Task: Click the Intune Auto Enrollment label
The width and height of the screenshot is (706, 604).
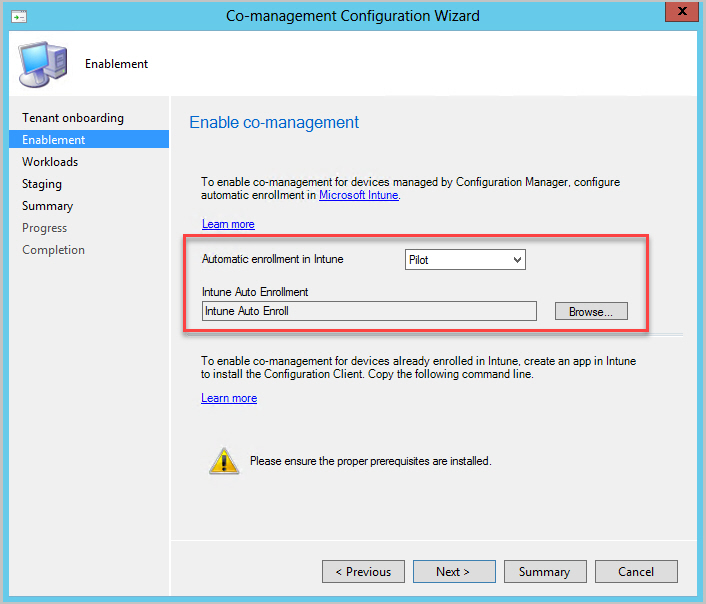Action: 255,292
